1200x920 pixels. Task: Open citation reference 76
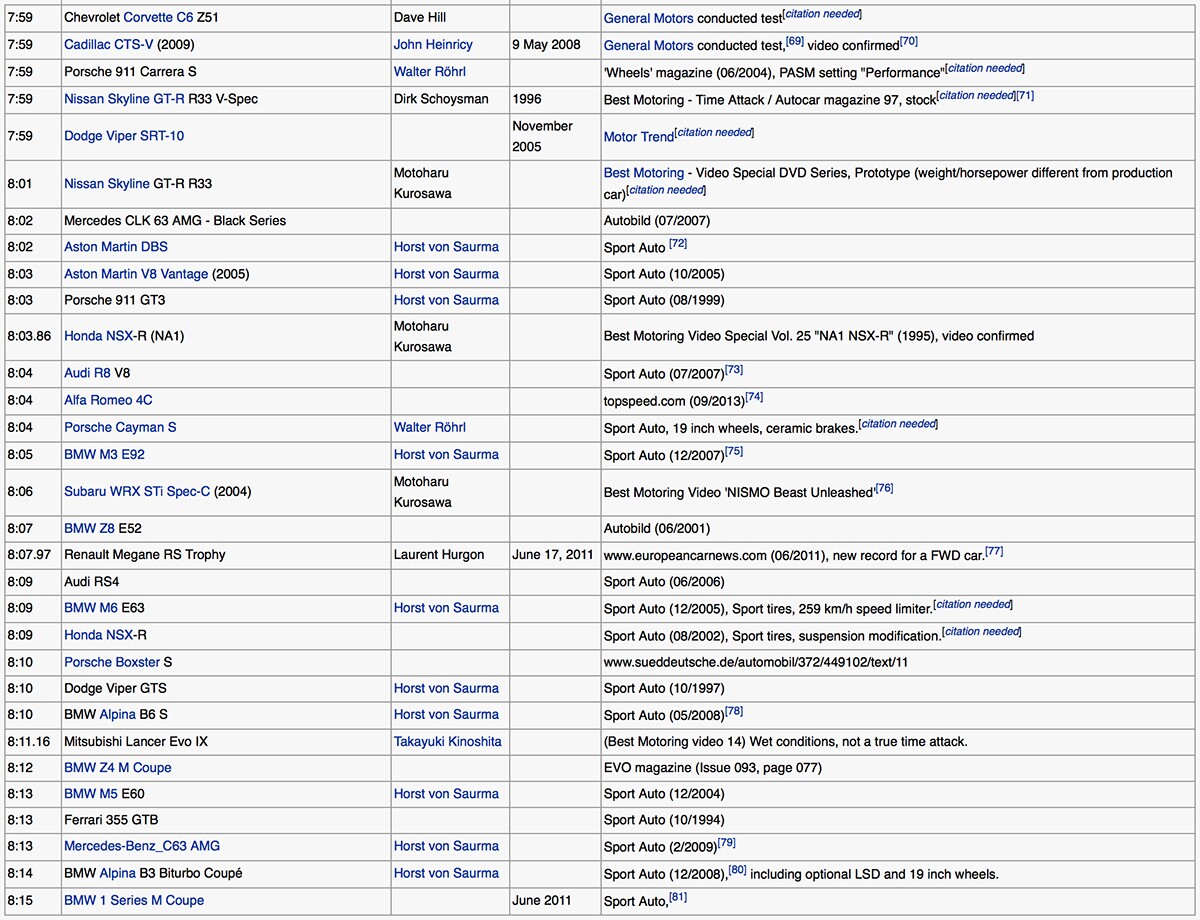(884, 488)
